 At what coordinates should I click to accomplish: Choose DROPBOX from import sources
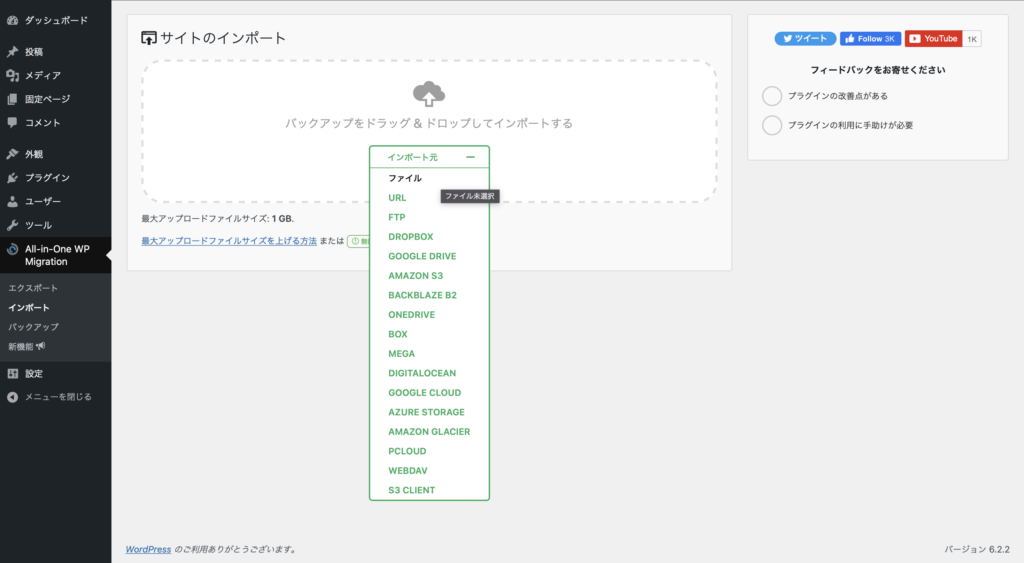point(410,237)
